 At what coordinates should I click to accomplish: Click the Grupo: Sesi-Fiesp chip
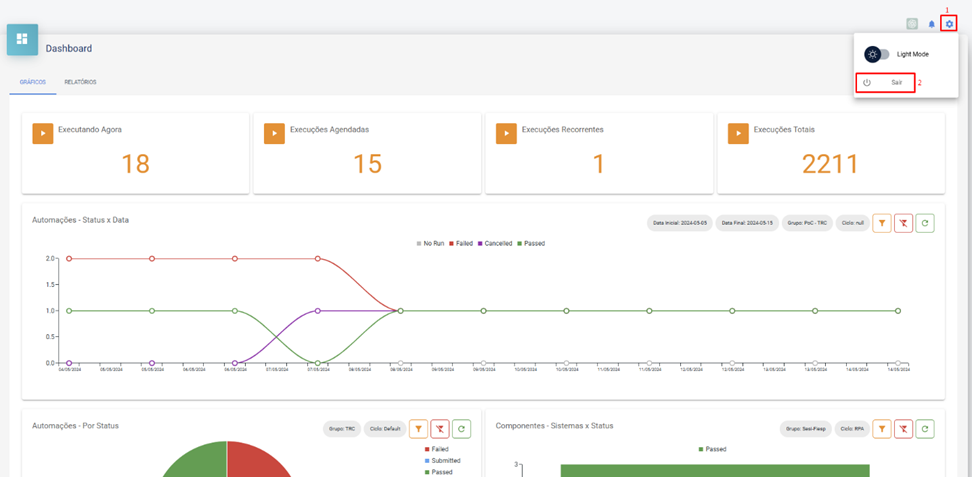coord(806,429)
